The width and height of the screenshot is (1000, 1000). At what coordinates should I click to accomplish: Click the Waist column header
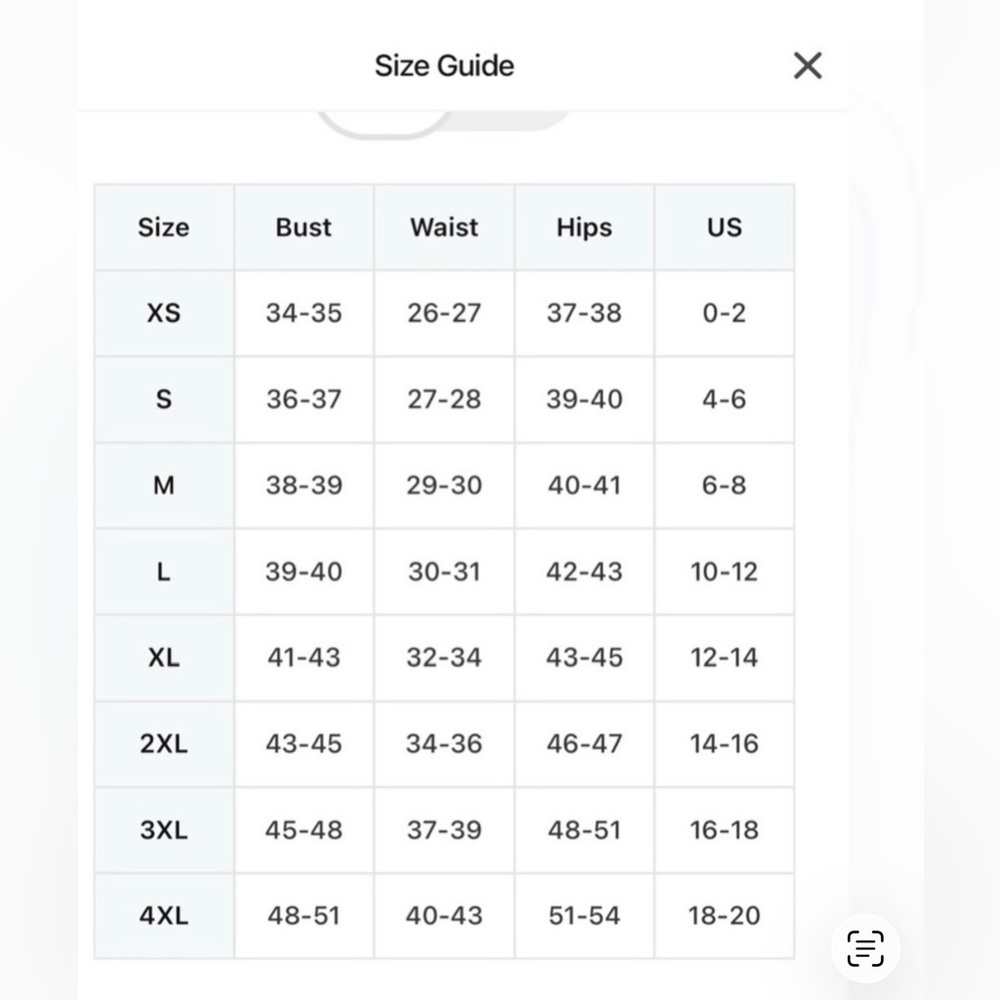click(x=444, y=227)
